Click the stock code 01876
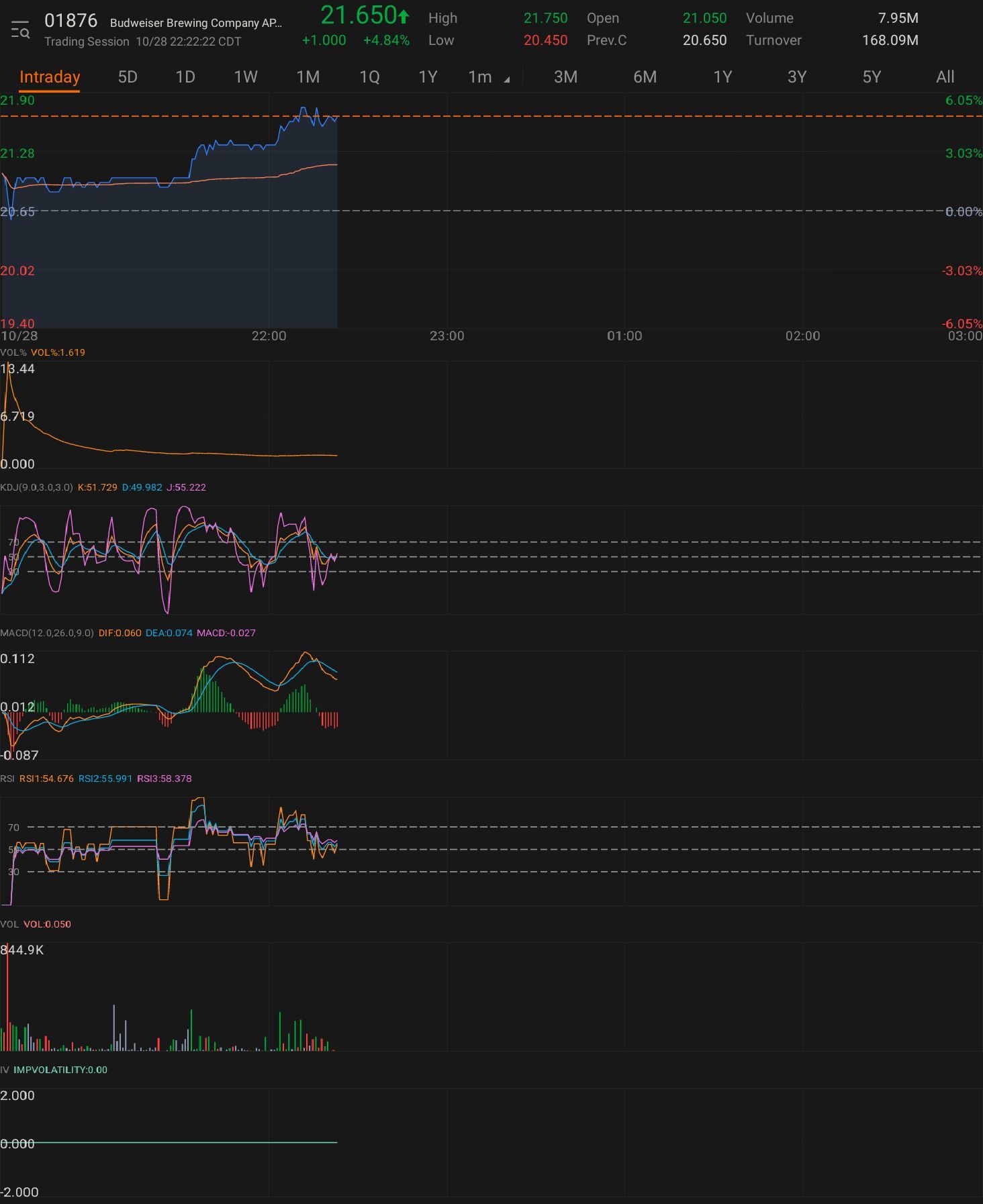The image size is (983, 1204). click(71, 21)
